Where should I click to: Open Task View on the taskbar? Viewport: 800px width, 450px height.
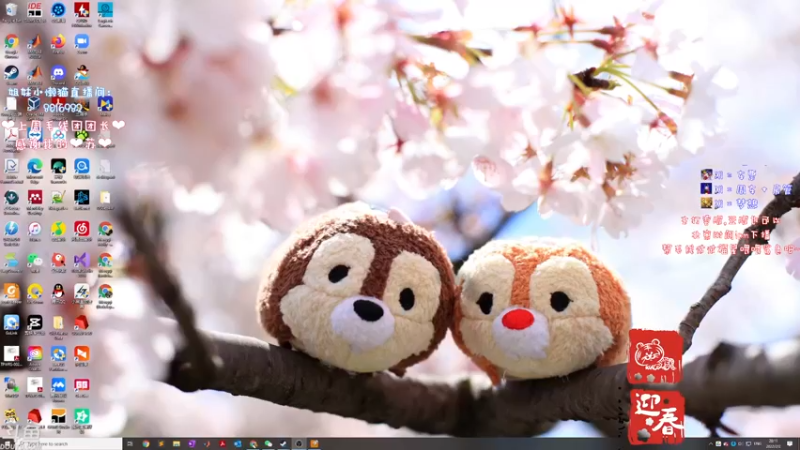(x=130, y=444)
